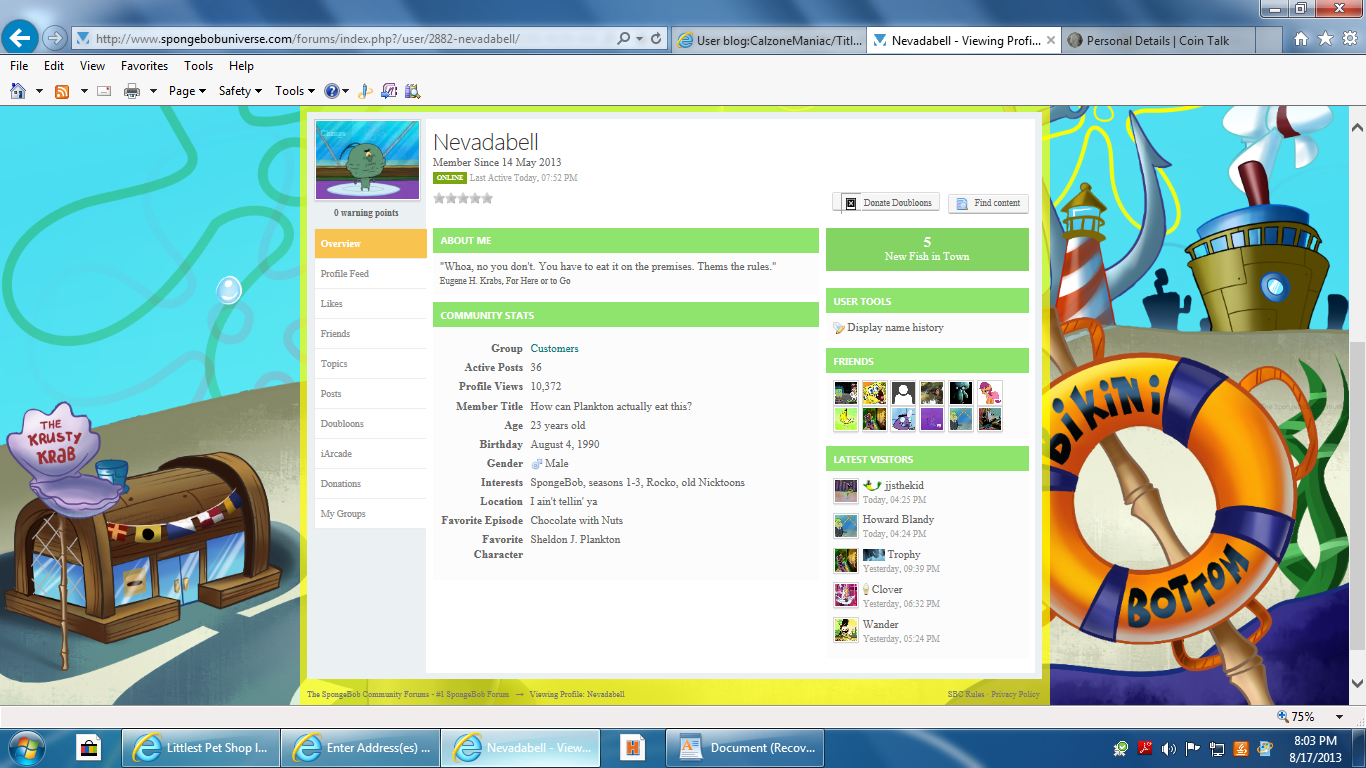Click the browser Forward arrow button
This screenshot has width=1366, height=768.
click(55, 39)
